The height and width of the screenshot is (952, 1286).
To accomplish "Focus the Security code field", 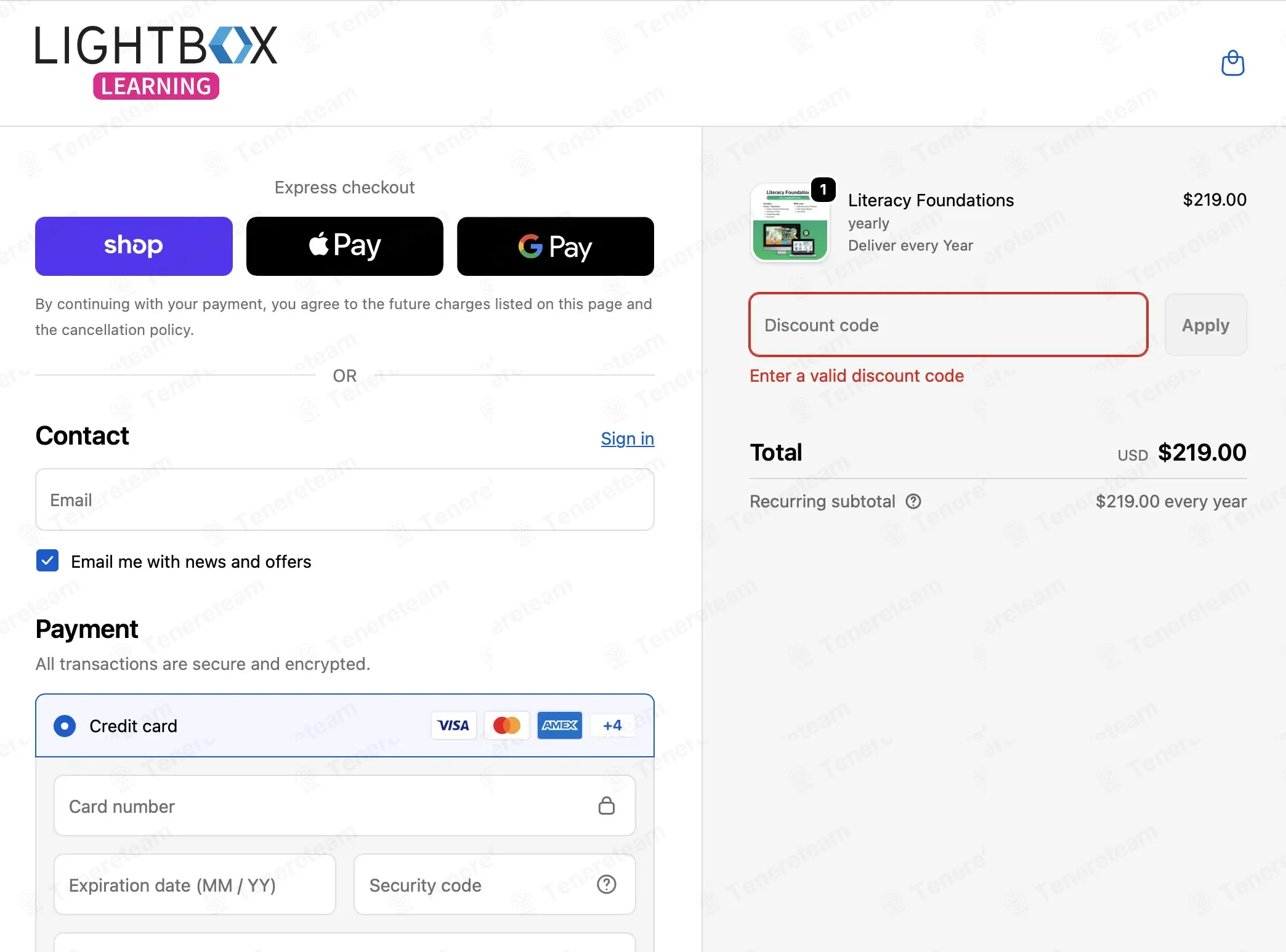I will (495, 884).
